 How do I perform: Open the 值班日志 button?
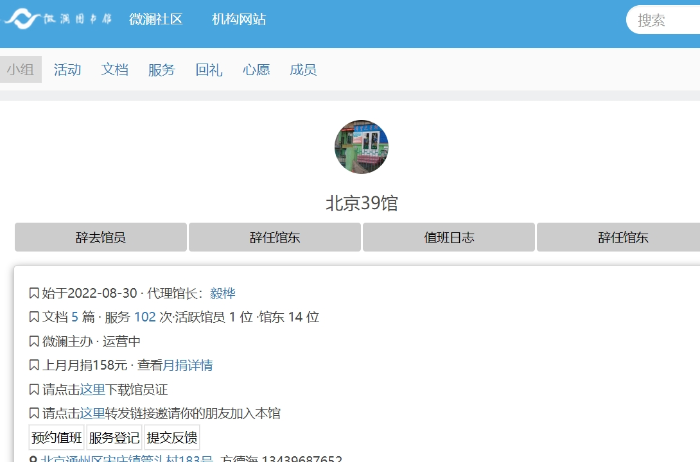pyautogui.click(x=449, y=237)
